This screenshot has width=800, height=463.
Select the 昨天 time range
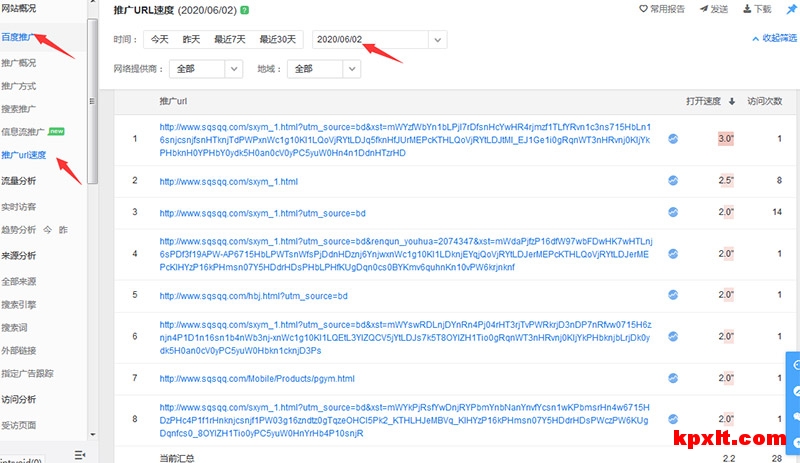(191, 40)
